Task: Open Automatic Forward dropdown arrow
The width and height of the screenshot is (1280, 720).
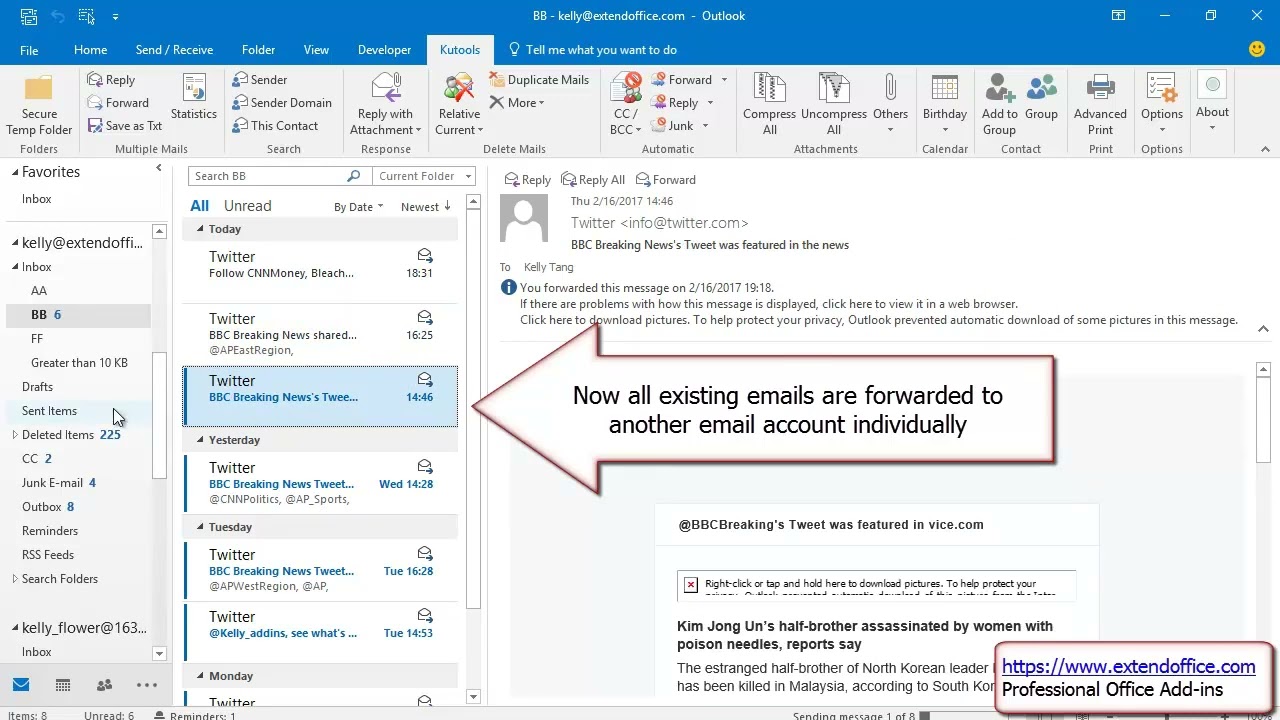Action: pos(724,80)
